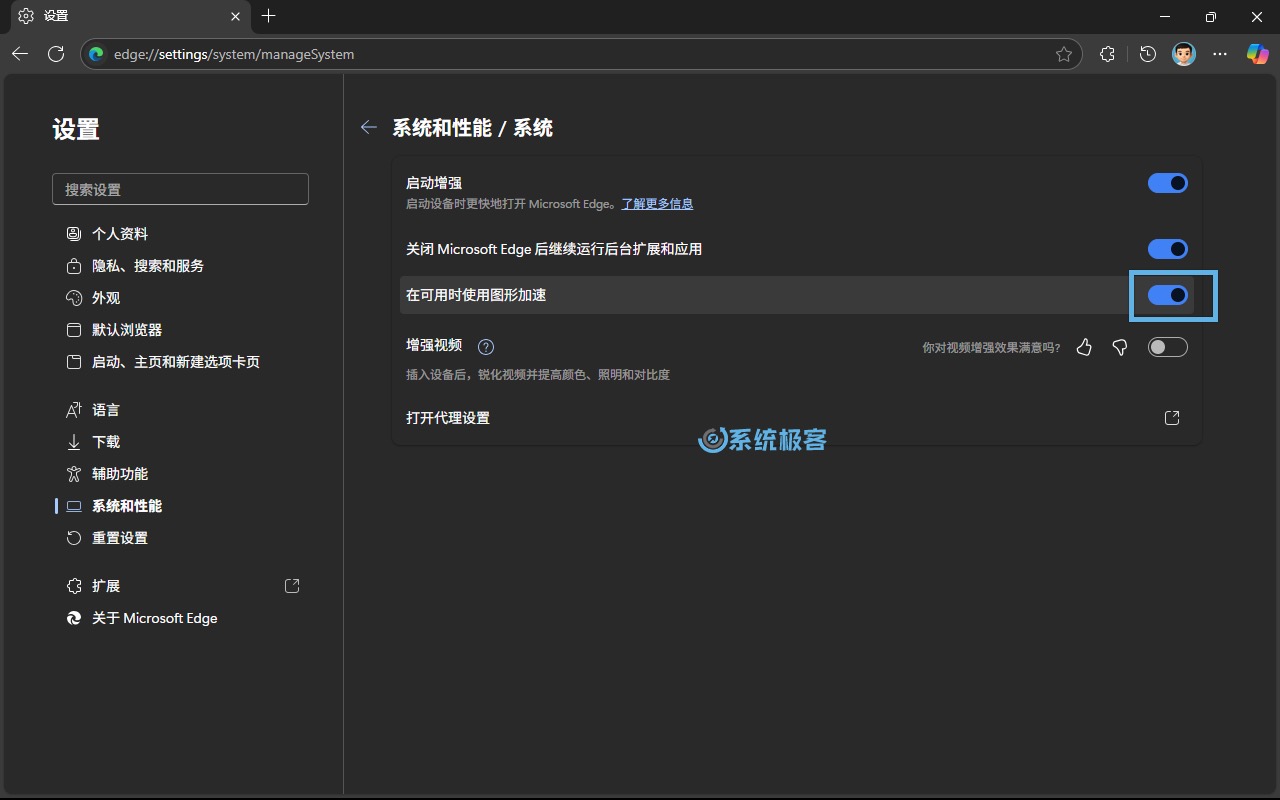
Task: Click the help question icon next to 增强视频
Action: [486, 347]
